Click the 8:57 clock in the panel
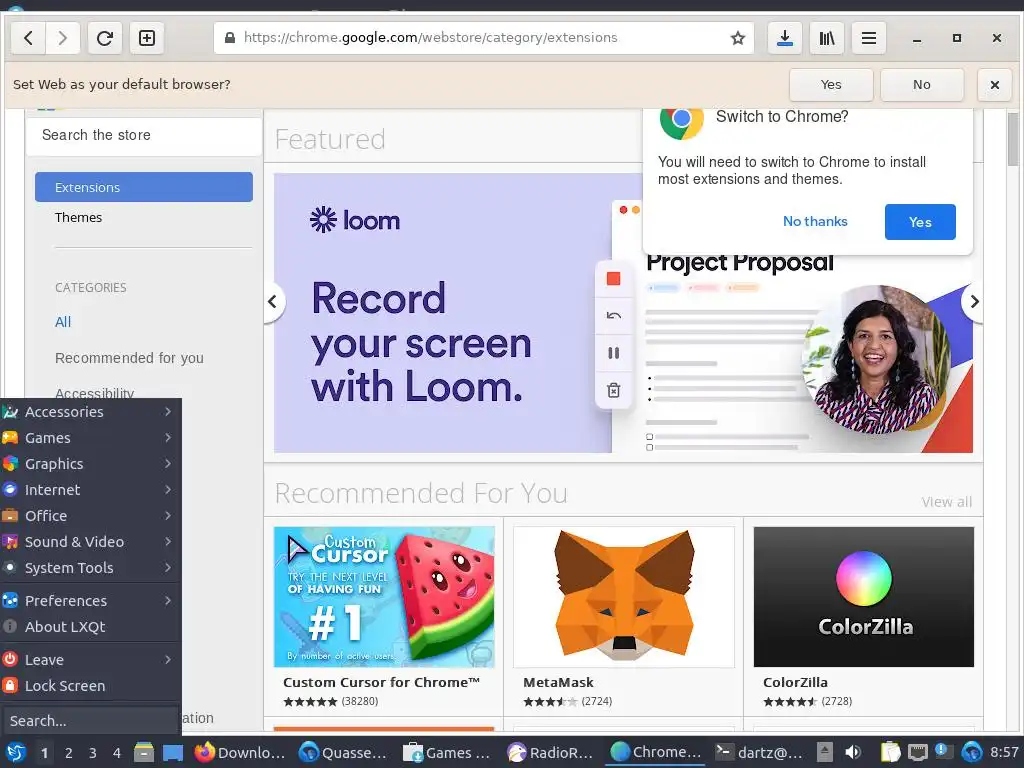The width and height of the screenshot is (1024, 768). tap(1004, 752)
